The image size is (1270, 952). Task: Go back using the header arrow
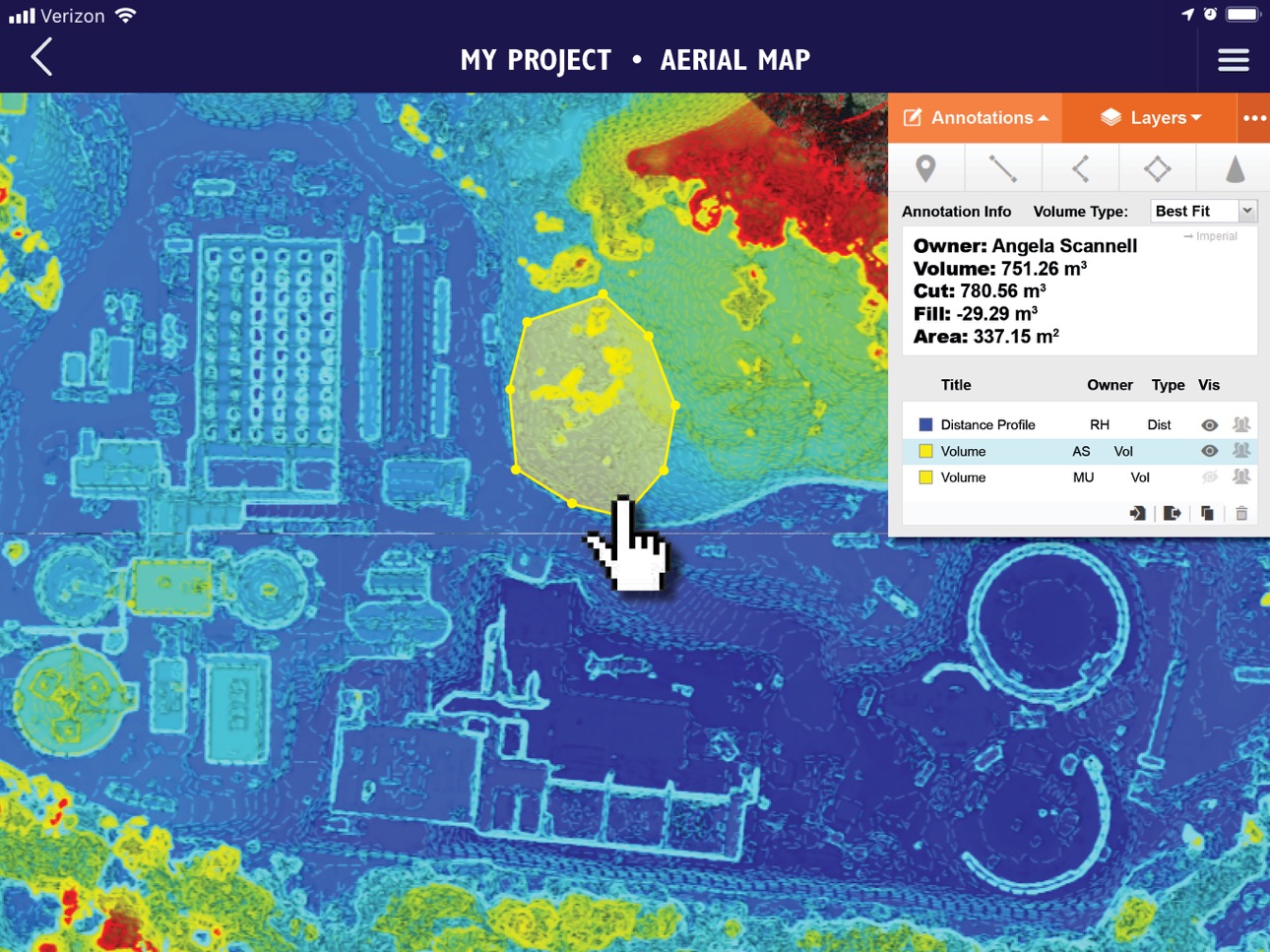pos(41,58)
